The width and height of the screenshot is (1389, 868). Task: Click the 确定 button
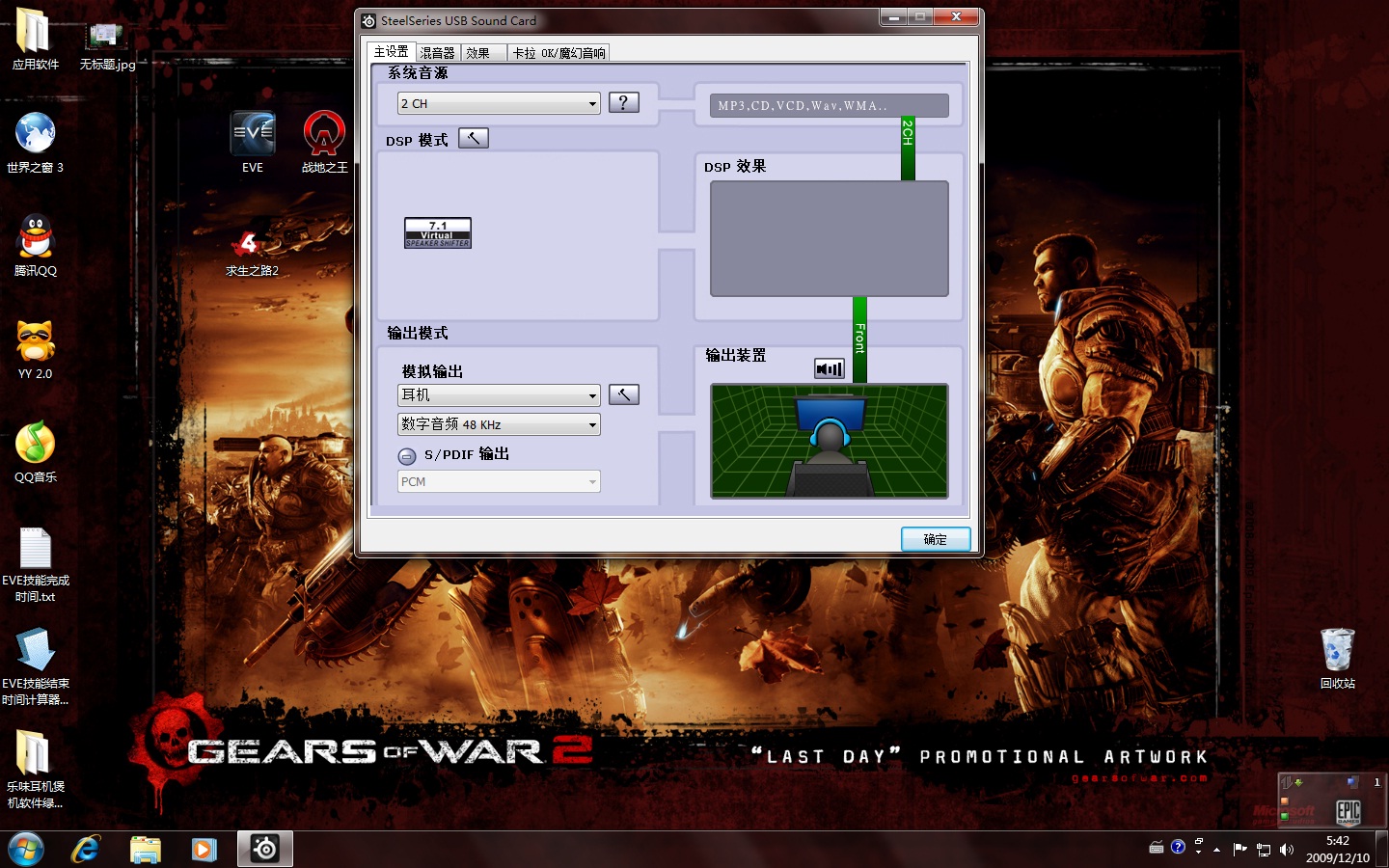[936, 539]
